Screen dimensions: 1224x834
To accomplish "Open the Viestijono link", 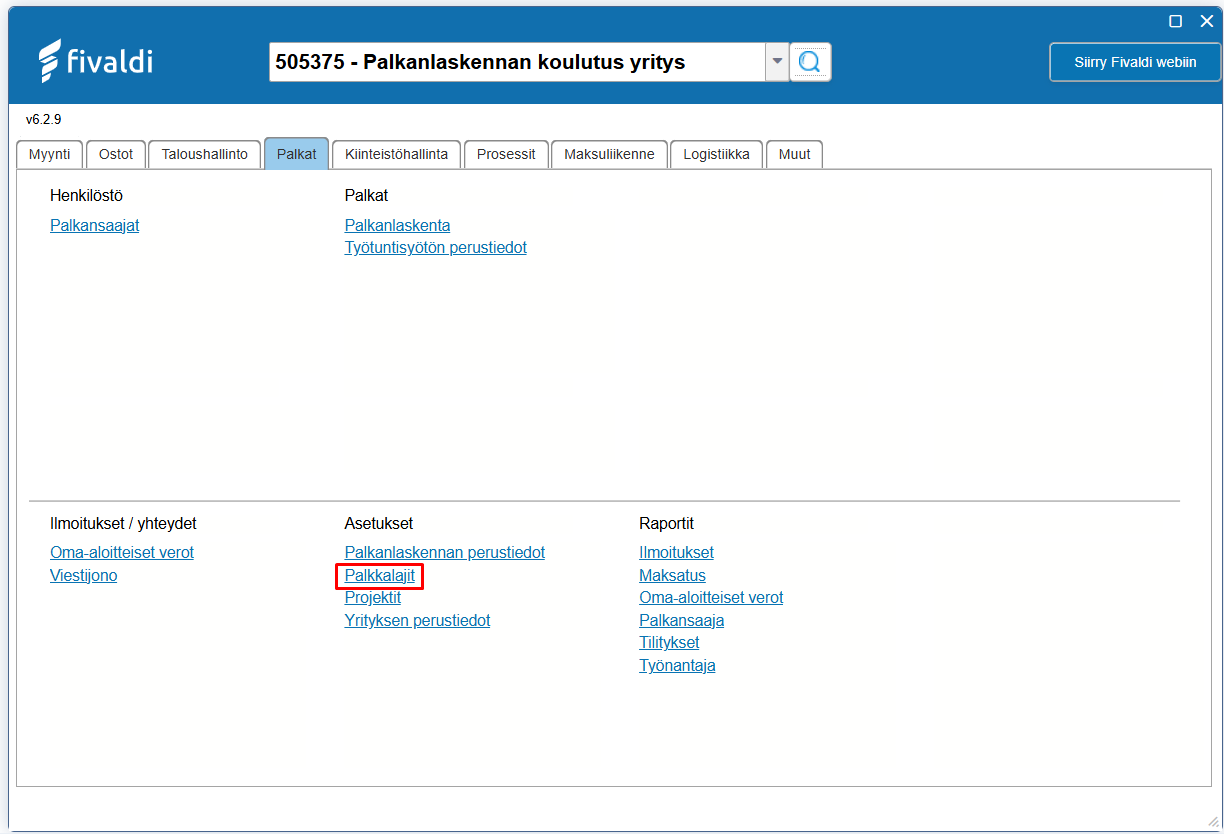I will pos(84,576).
